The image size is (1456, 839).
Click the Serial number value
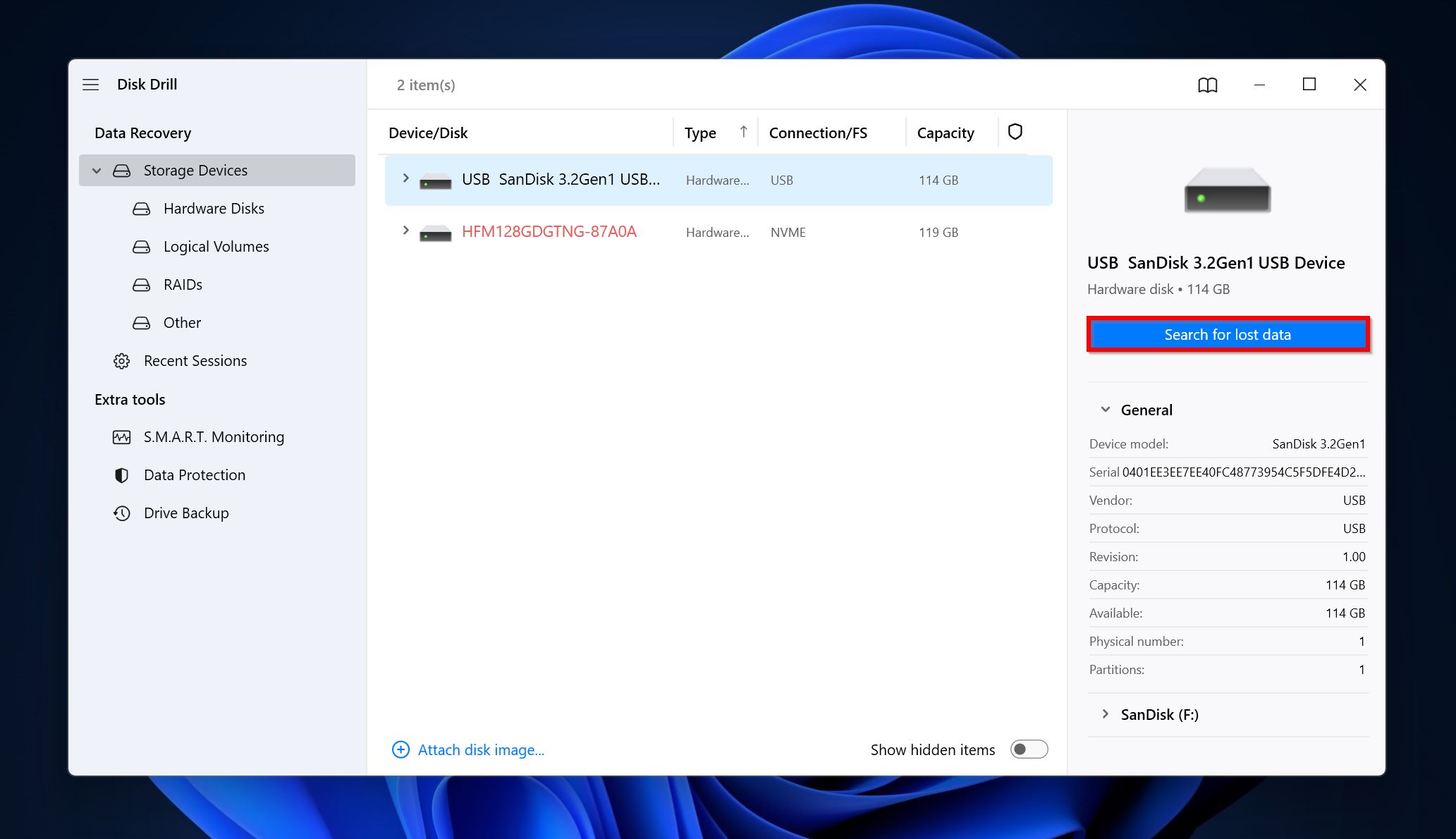click(x=1244, y=472)
